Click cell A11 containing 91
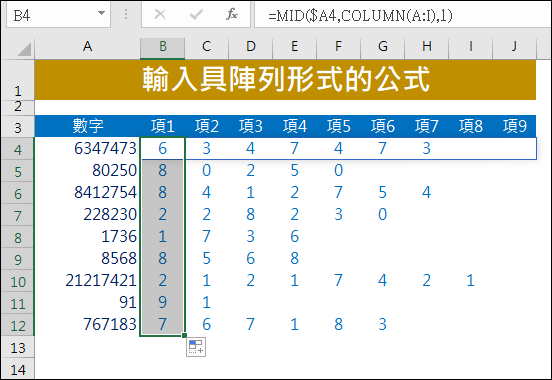 point(87,303)
